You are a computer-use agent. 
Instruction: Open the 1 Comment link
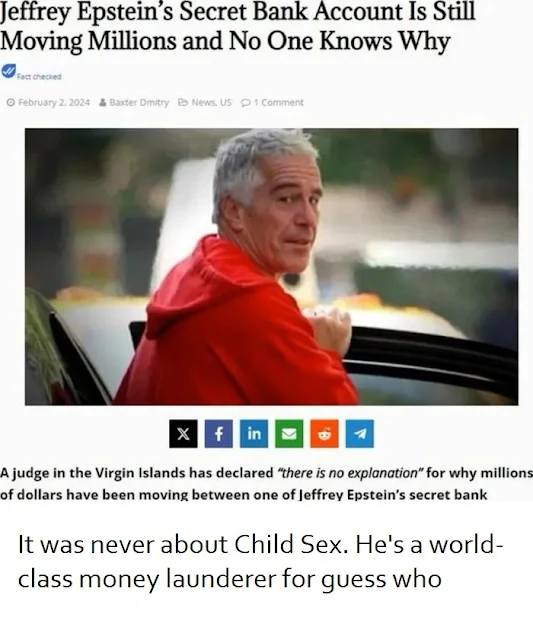tap(278, 102)
